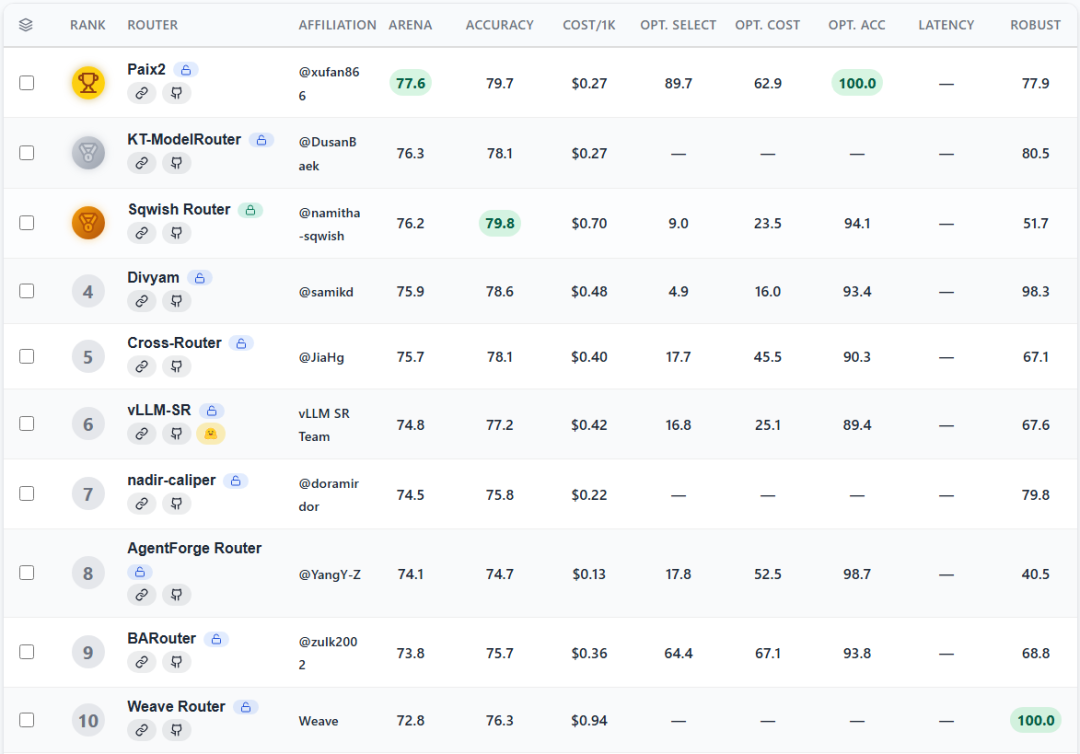
Task: Tick the checkbox for Paix2 row
Action: 27,83
